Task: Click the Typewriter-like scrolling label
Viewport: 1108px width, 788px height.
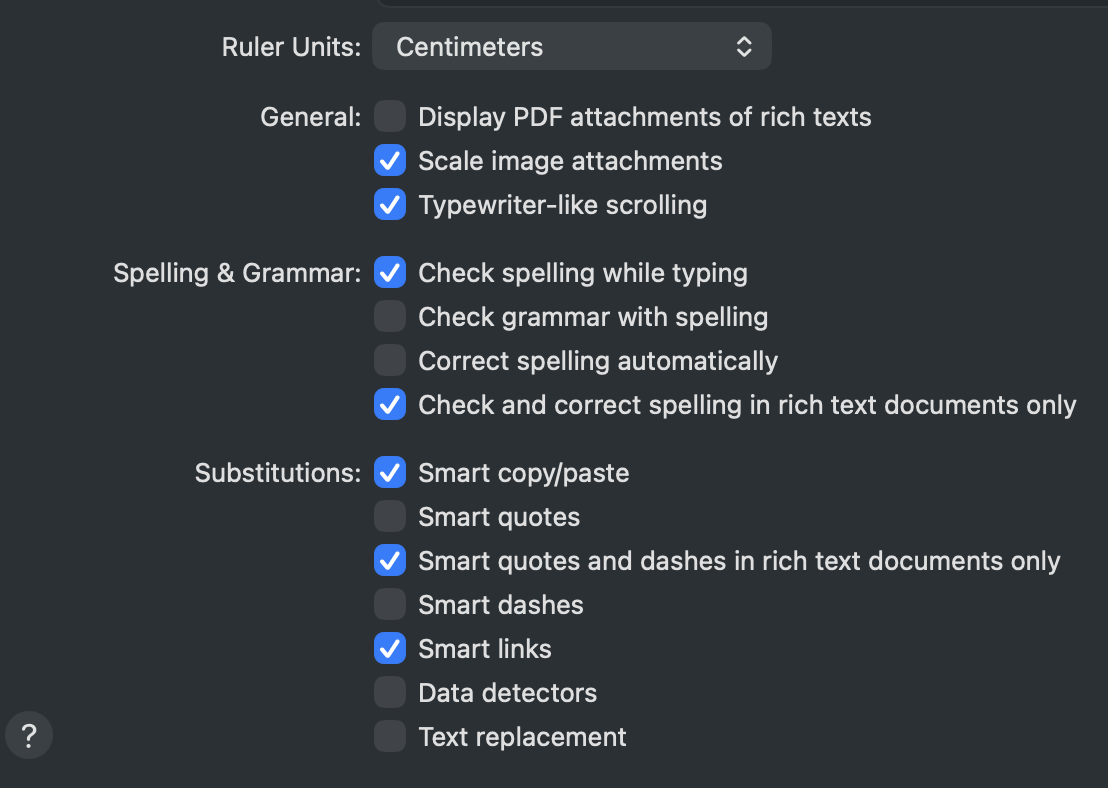Action: coord(562,205)
